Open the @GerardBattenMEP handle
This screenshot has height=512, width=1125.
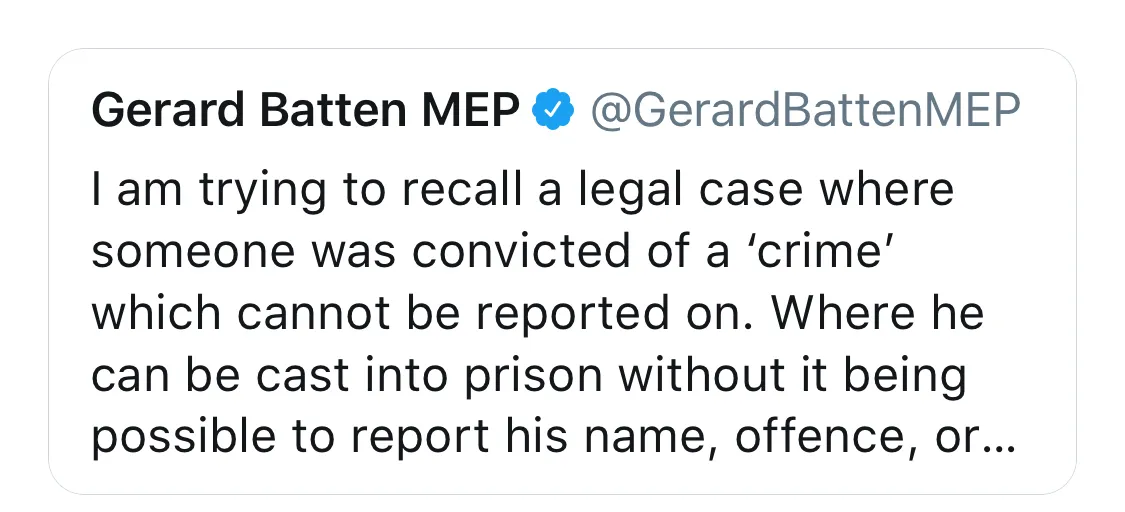click(x=805, y=111)
